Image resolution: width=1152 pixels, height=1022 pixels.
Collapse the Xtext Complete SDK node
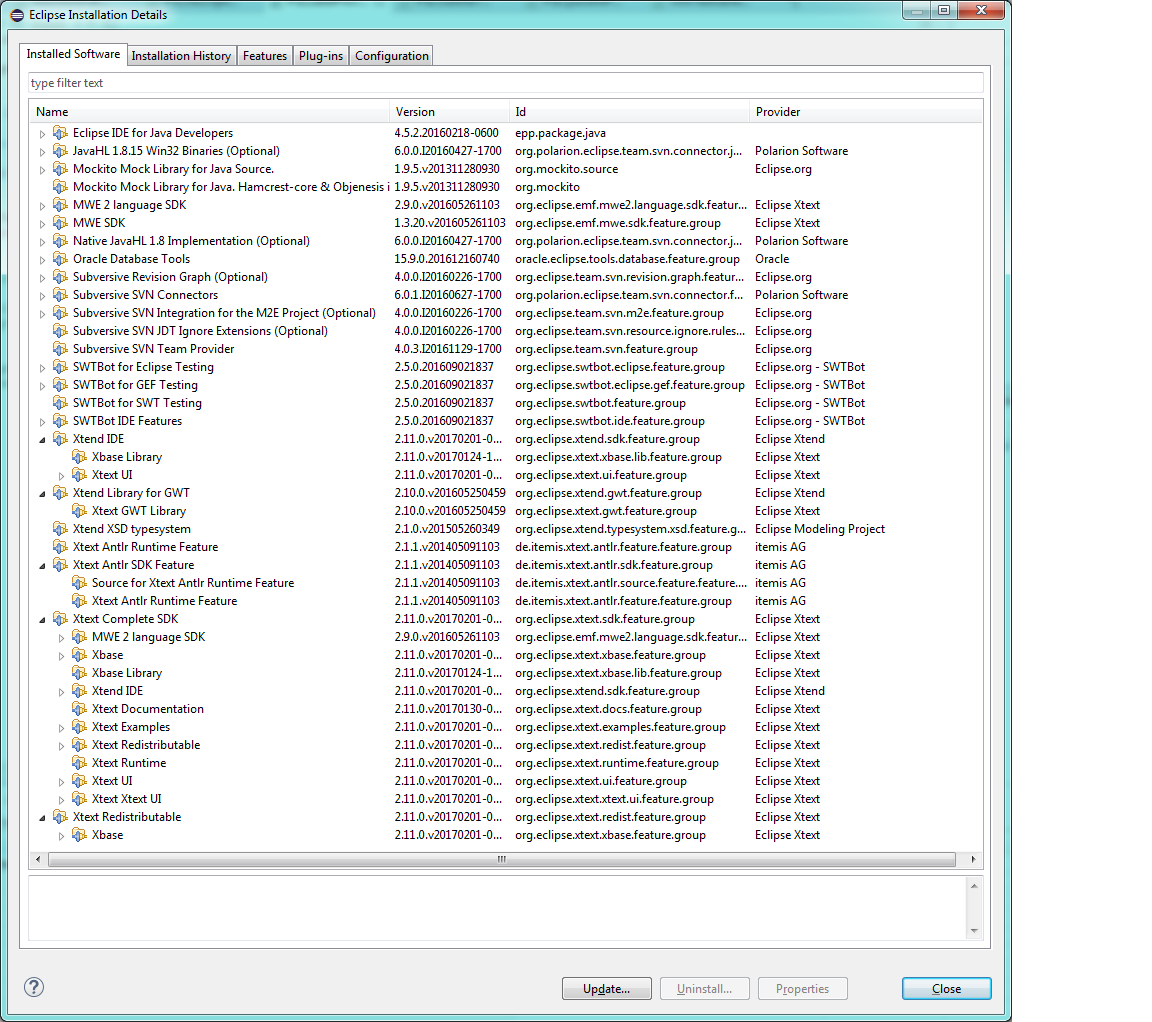[x=42, y=619]
